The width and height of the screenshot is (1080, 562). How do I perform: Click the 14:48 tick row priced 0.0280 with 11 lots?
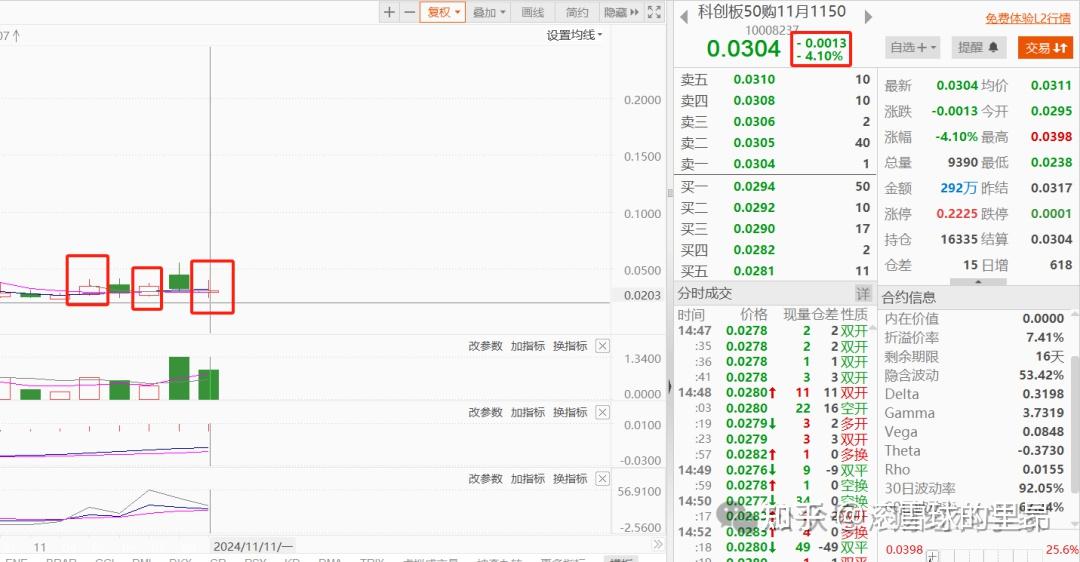pos(773,393)
